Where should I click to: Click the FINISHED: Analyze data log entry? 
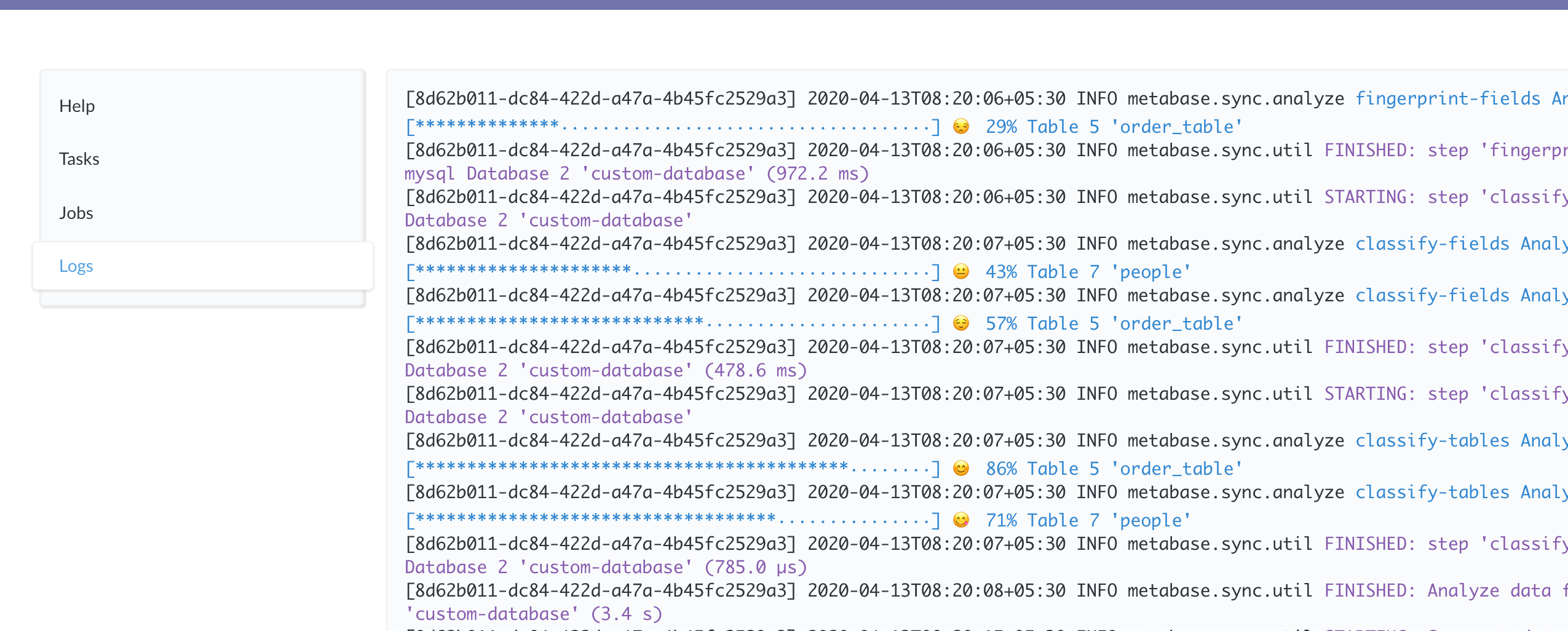(1439, 590)
